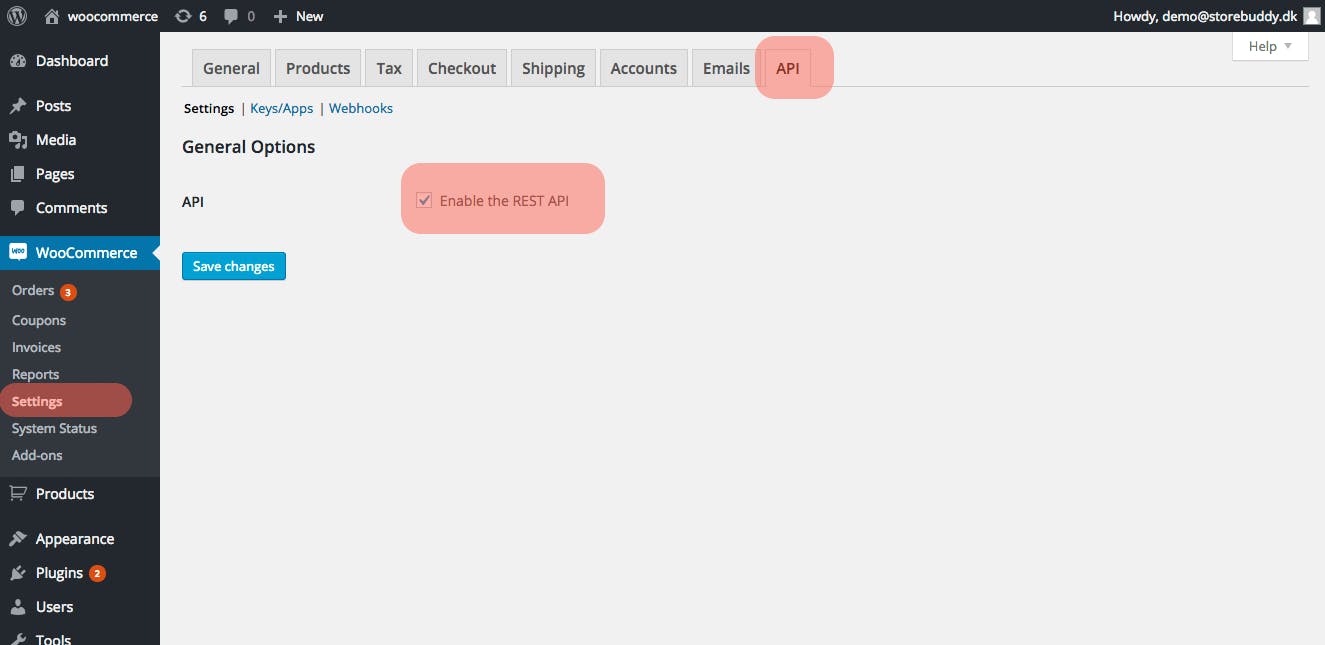This screenshot has width=1325, height=645.
Task: Open the Checkout tab
Action: click(462, 68)
